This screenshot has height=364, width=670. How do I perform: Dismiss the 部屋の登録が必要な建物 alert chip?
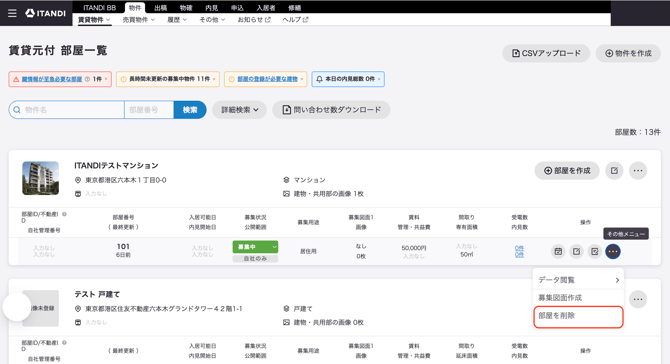tap(302, 79)
